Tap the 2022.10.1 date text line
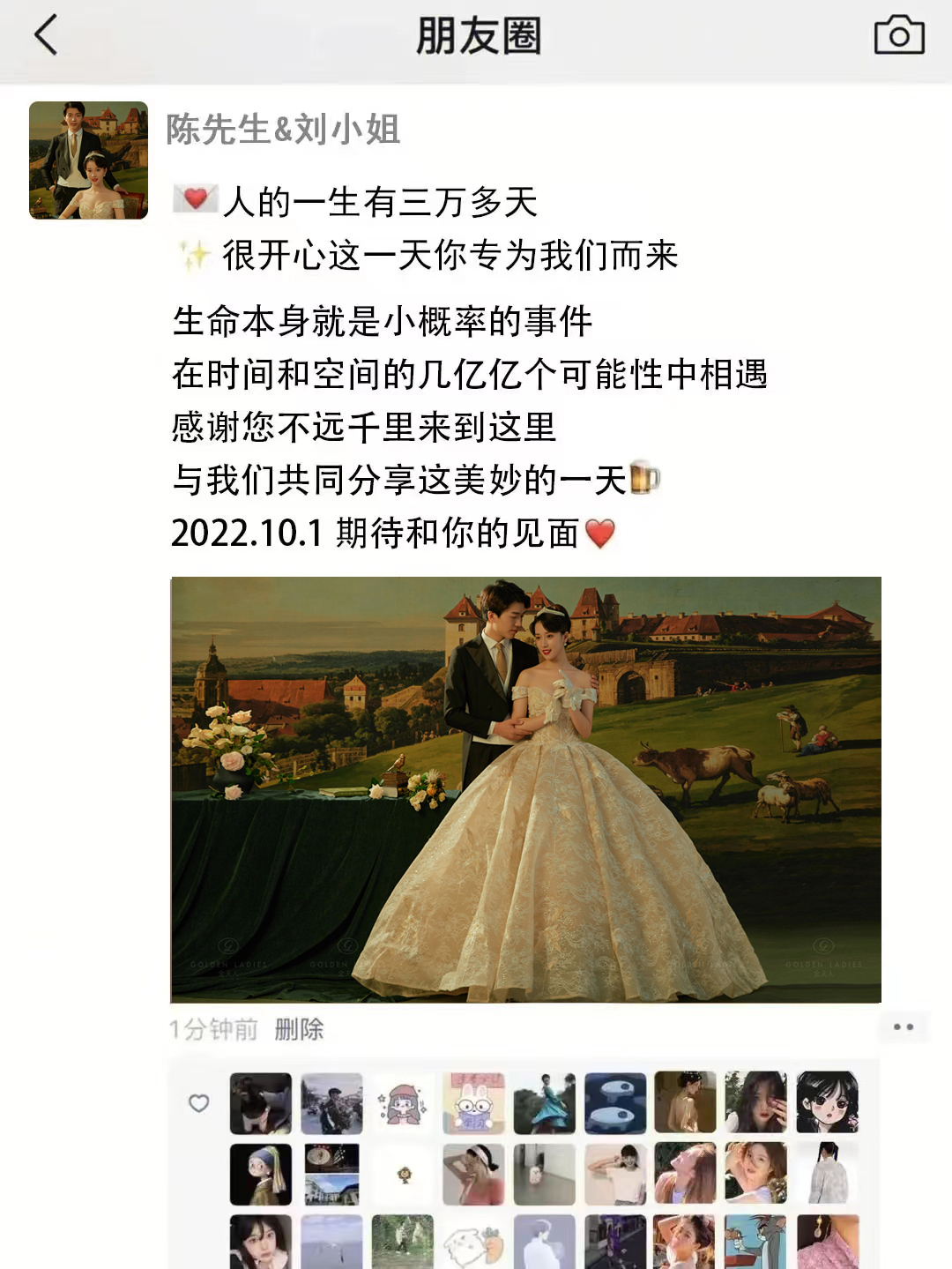 [393, 533]
